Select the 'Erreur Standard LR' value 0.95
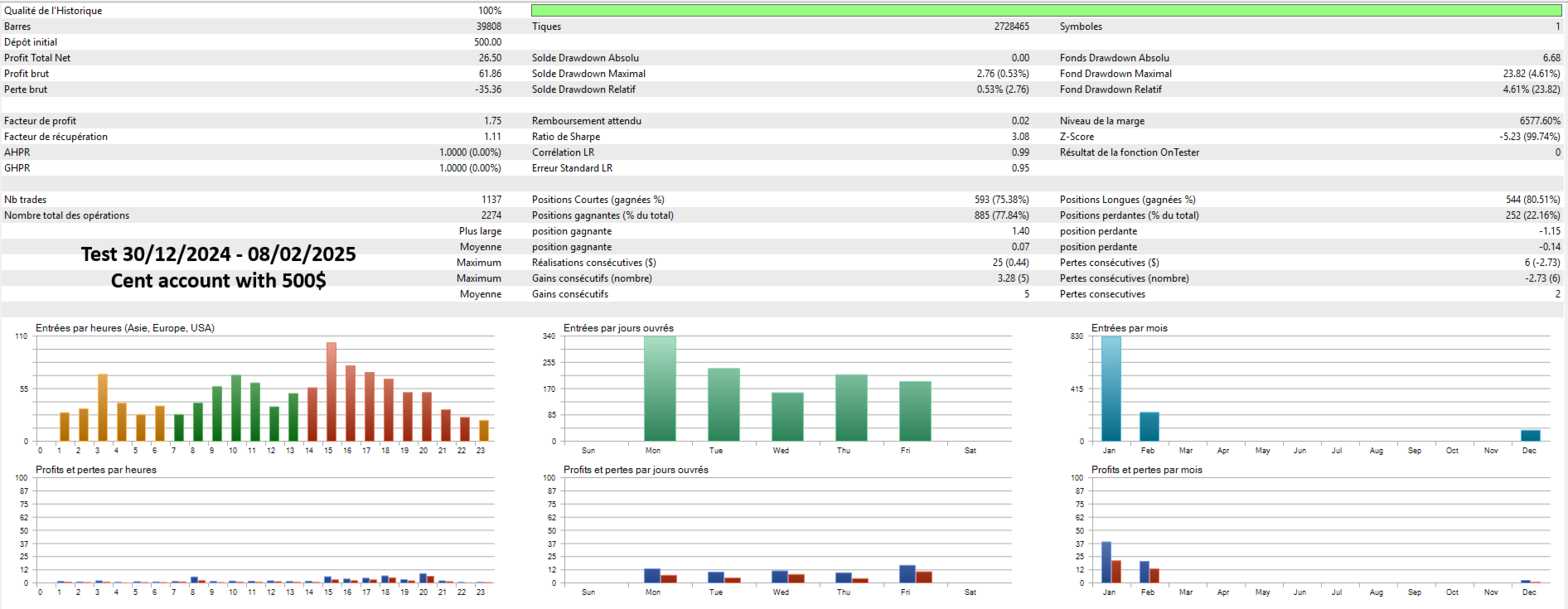This screenshot has height=609, width=1568. pos(1020,168)
